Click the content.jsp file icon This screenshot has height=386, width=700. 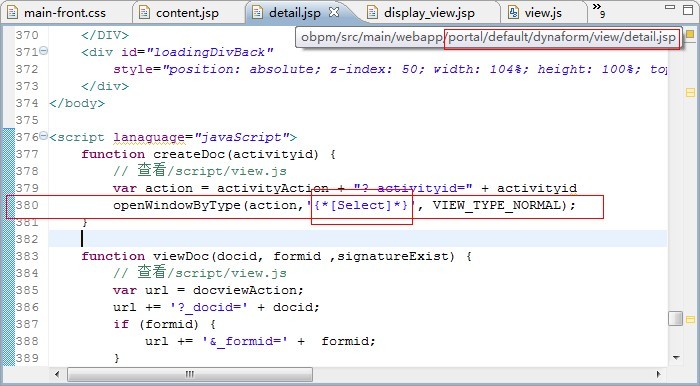click(144, 12)
